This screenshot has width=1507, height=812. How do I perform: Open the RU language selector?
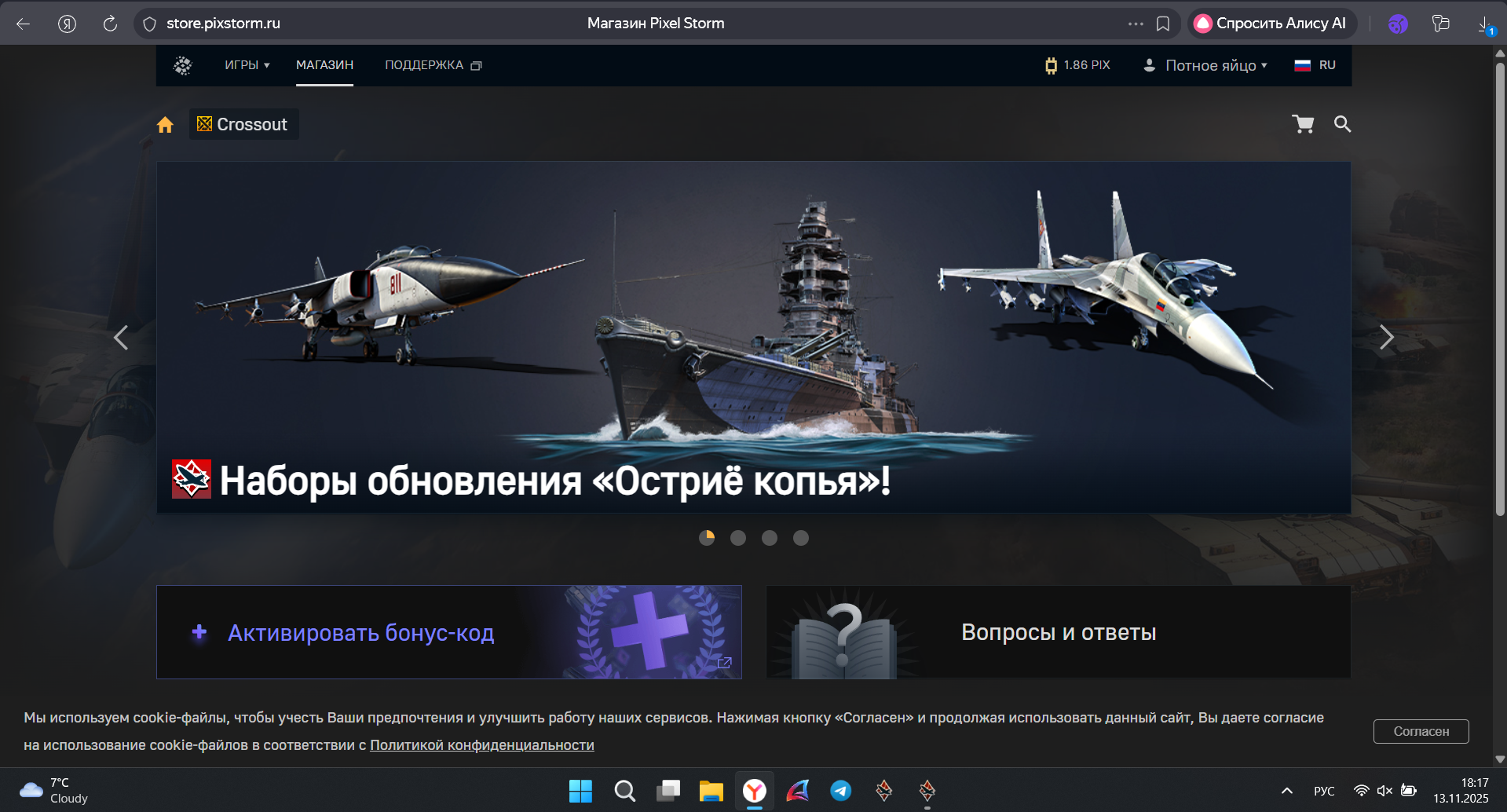tap(1315, 65)
